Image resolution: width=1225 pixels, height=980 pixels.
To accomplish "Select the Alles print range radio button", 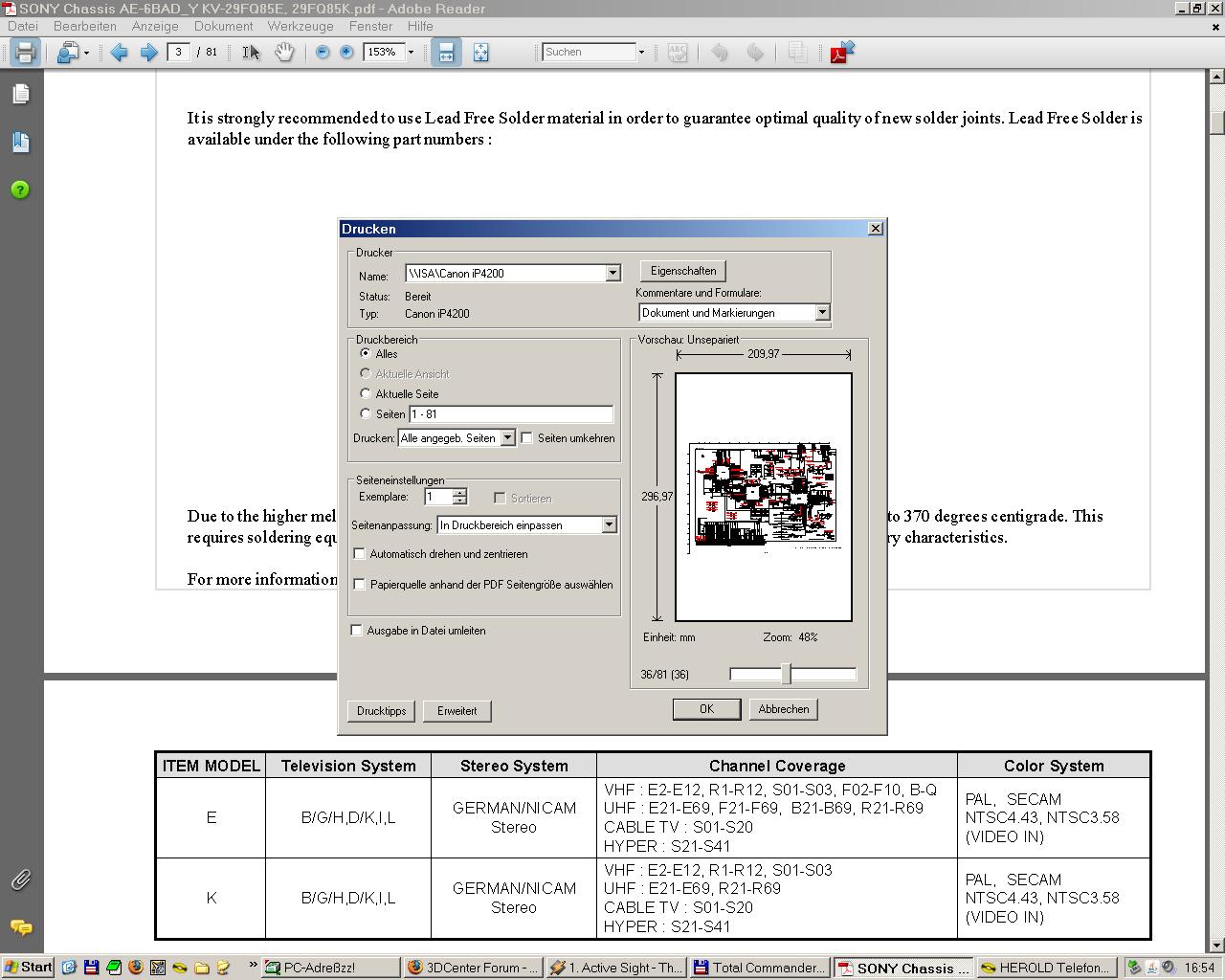I will (x=366, y=353).
